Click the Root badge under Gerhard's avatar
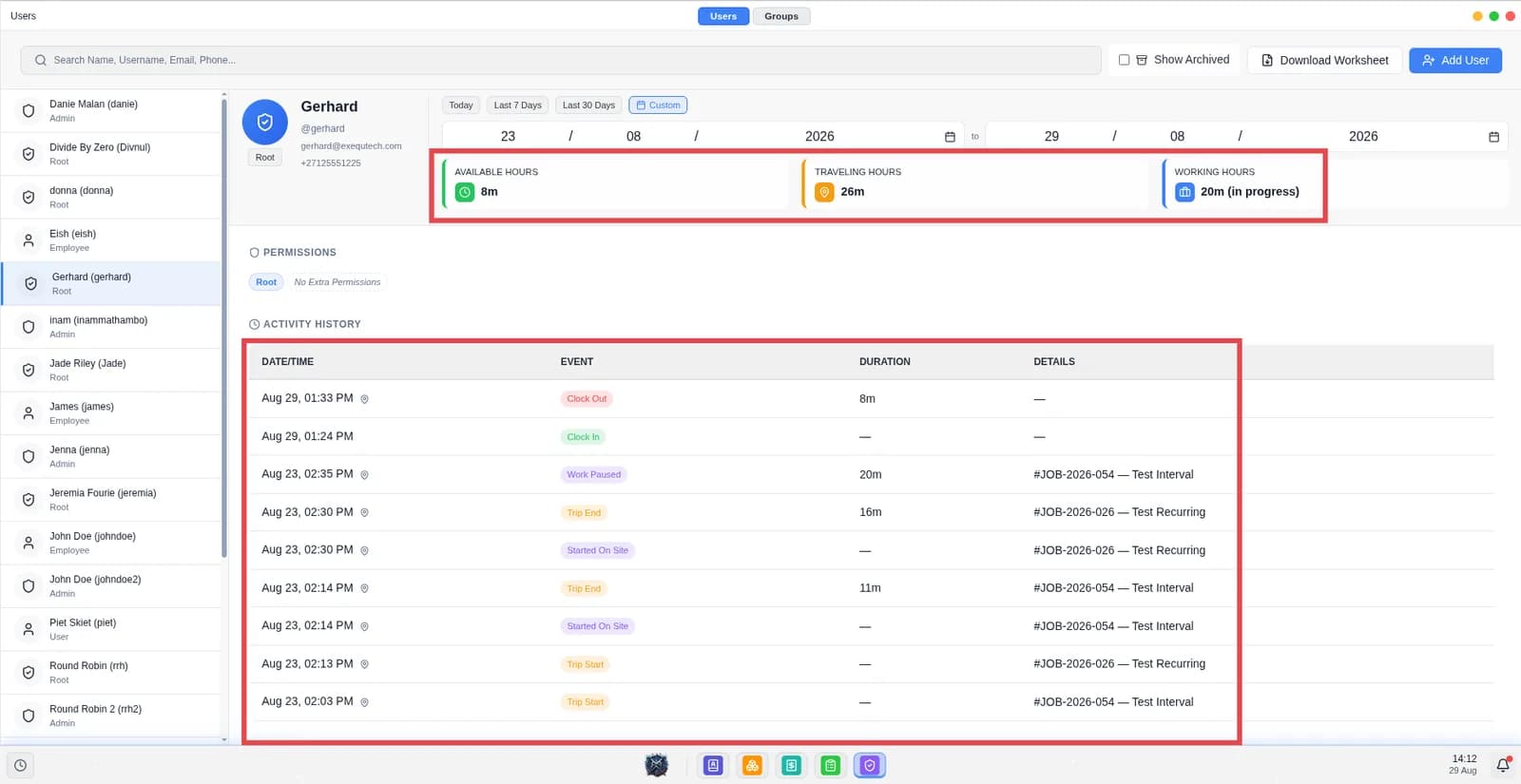 point(265,158)
